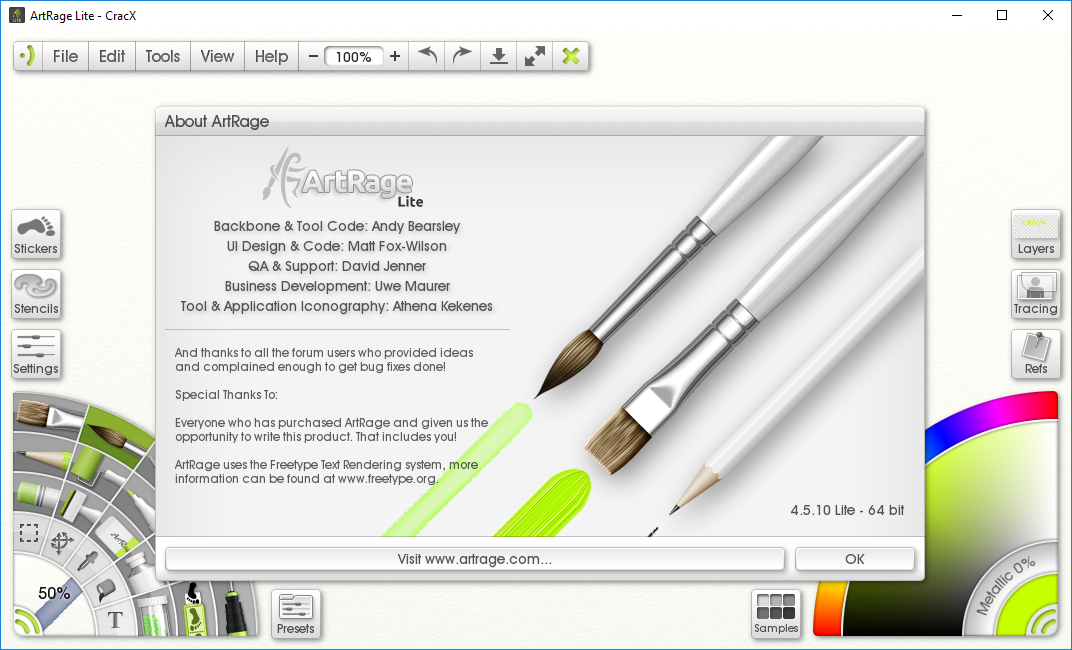
Task: Select the Pencil tool in tool picker
Action: (x=42, y=458)
